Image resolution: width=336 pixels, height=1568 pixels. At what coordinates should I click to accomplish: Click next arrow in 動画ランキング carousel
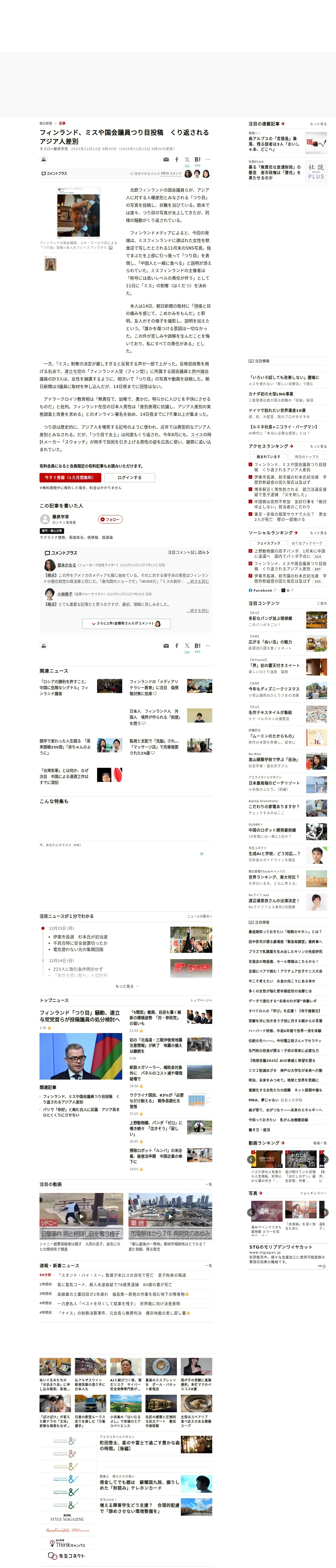[324, 1160]
